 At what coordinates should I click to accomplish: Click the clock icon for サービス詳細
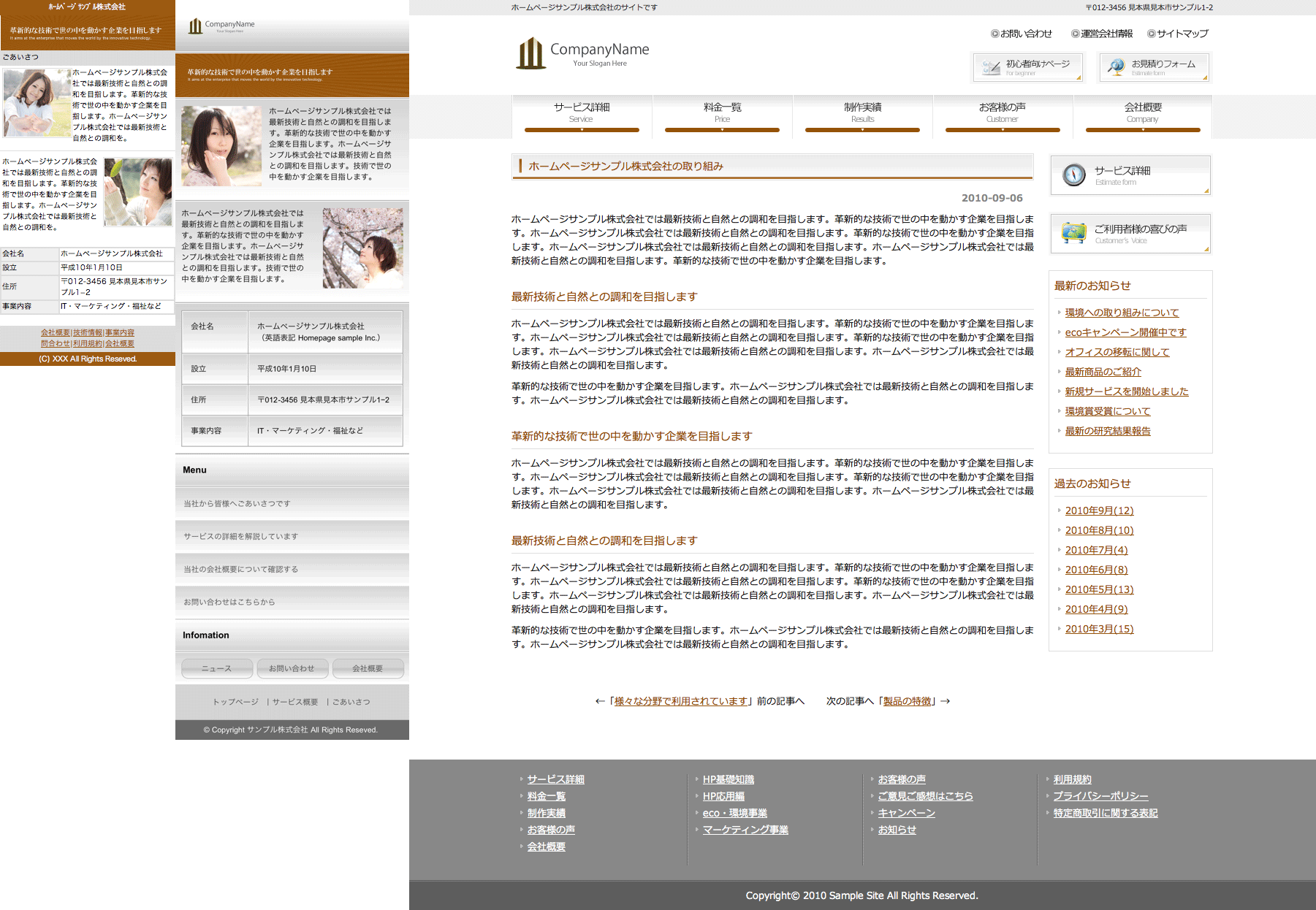[x=1073, y=175]
